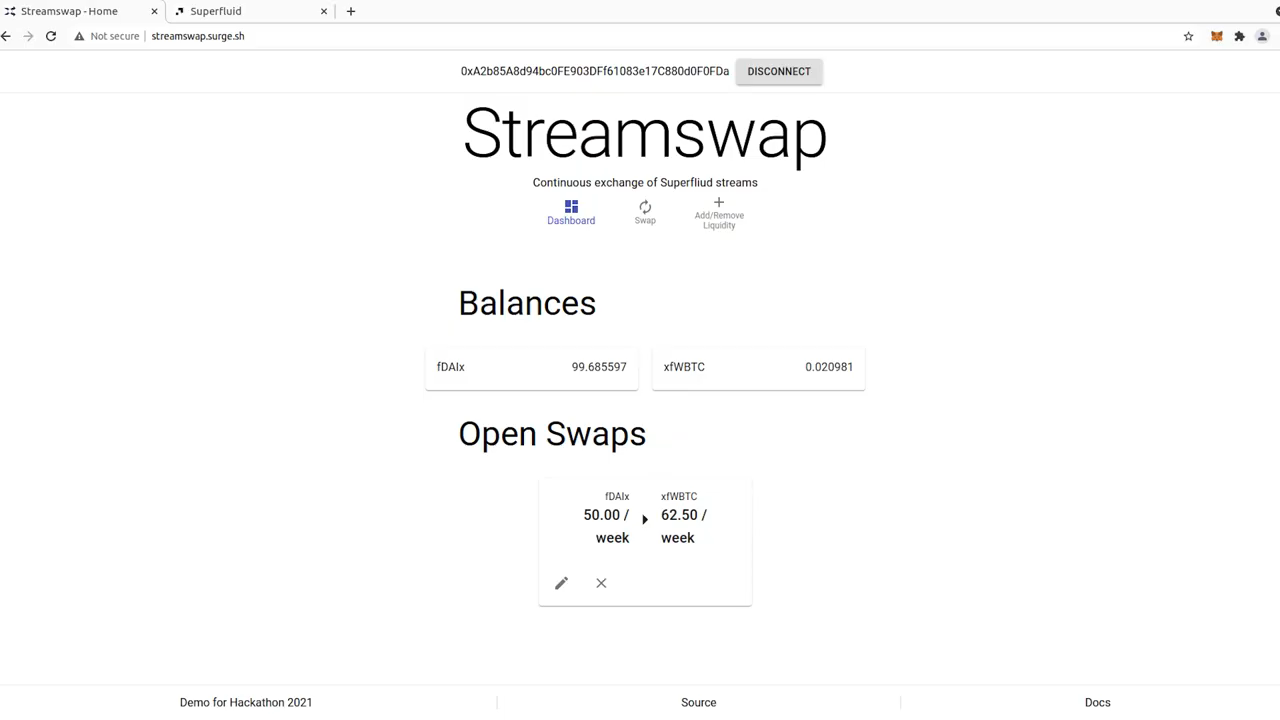Open the MetaMask fox extension
This screenshot has width=1280, height=720.
coord(1216,36)
